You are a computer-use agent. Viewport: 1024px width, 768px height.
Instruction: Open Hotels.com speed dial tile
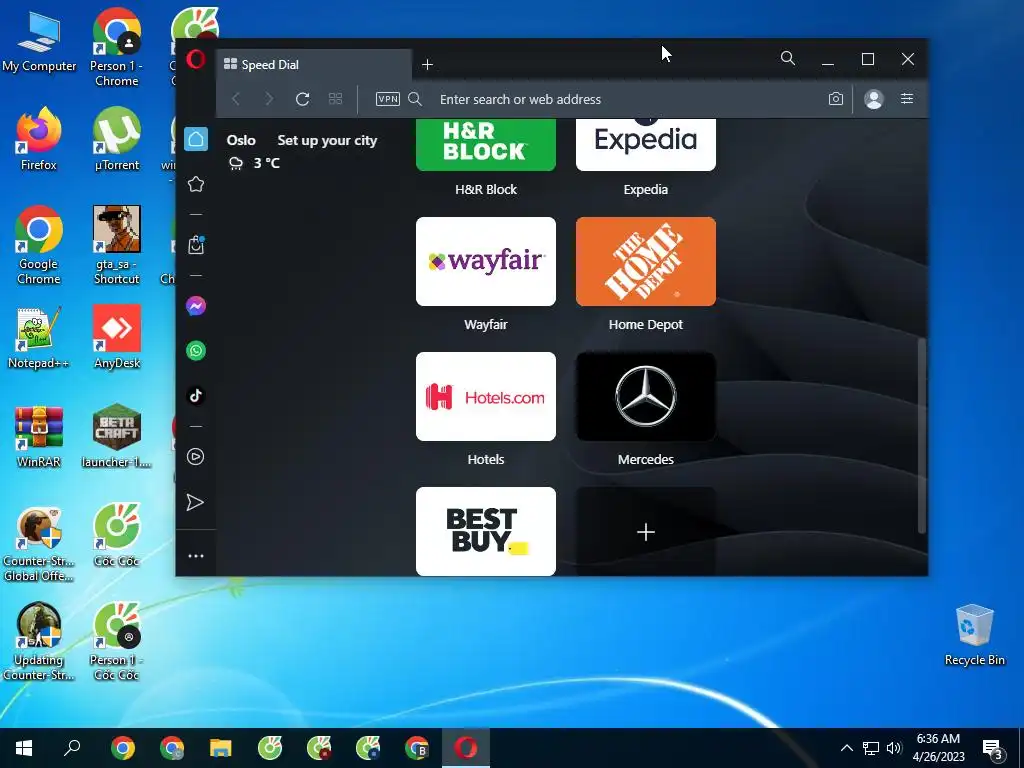tap(486, 396)
